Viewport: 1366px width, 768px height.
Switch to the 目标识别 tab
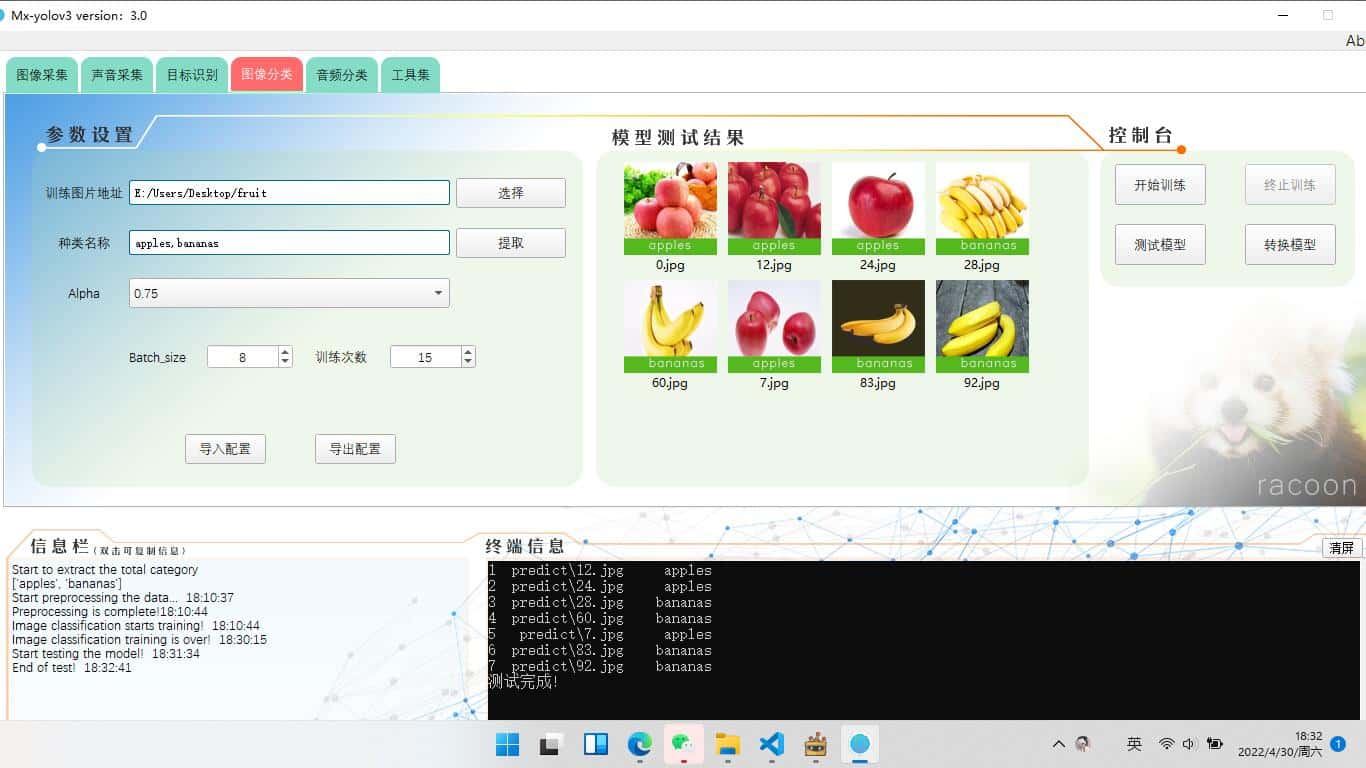click(191, 73)
